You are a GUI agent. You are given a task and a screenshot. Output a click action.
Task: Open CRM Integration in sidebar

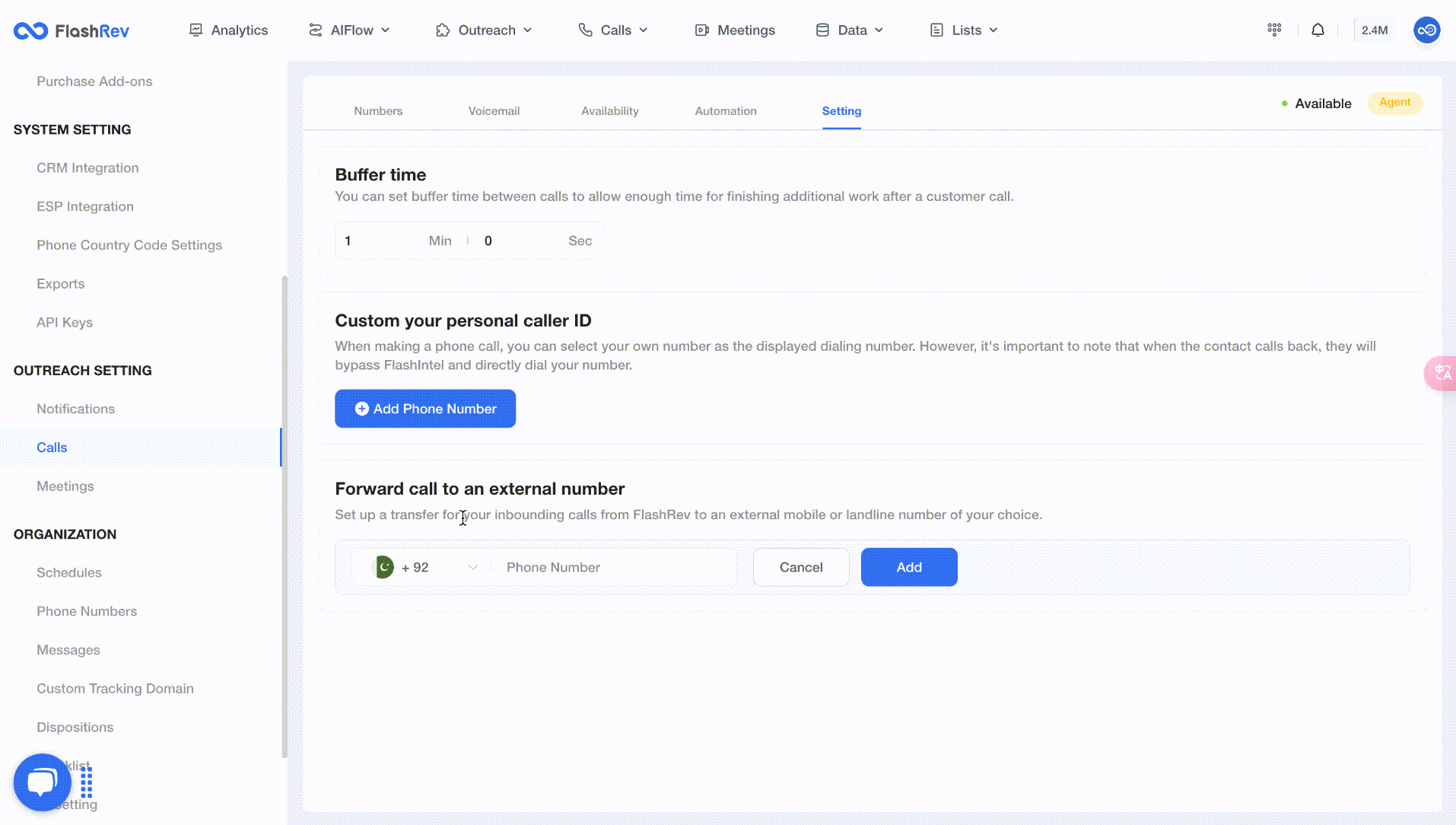tap(87, 168)
